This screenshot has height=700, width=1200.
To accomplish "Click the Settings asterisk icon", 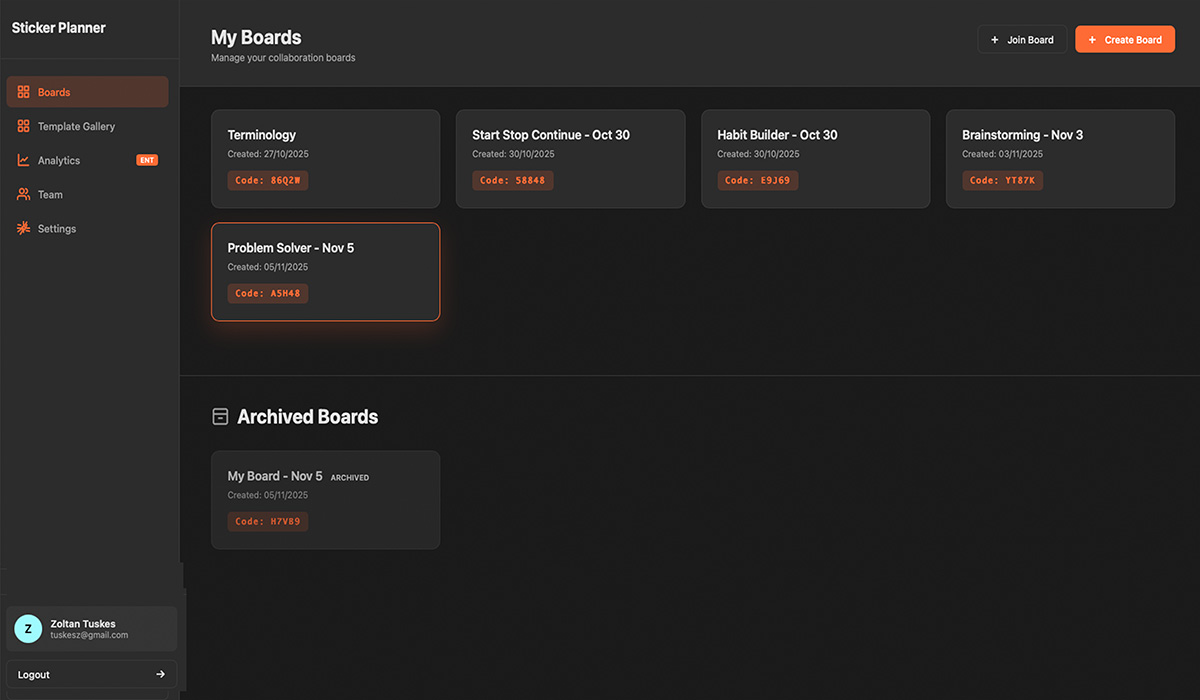I will coord(22,228).
